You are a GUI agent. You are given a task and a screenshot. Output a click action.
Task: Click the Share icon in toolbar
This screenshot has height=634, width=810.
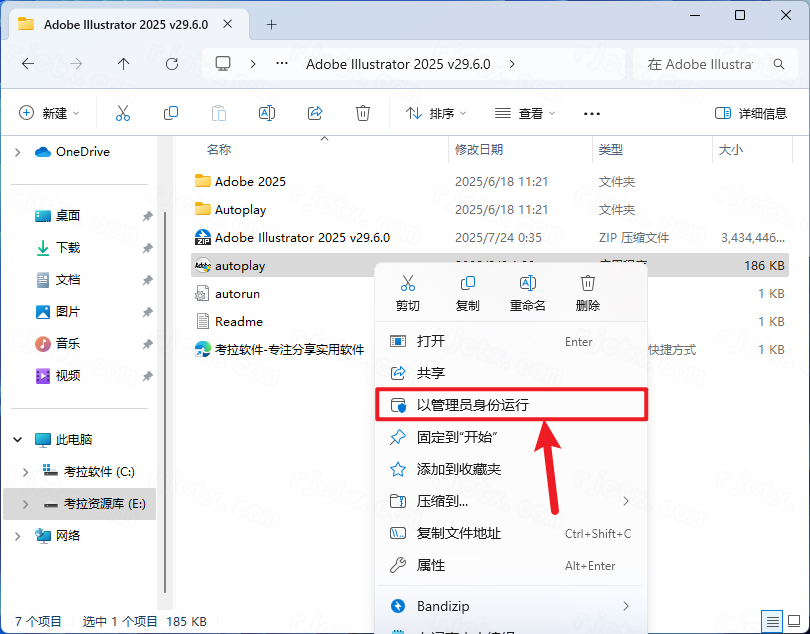315,113
